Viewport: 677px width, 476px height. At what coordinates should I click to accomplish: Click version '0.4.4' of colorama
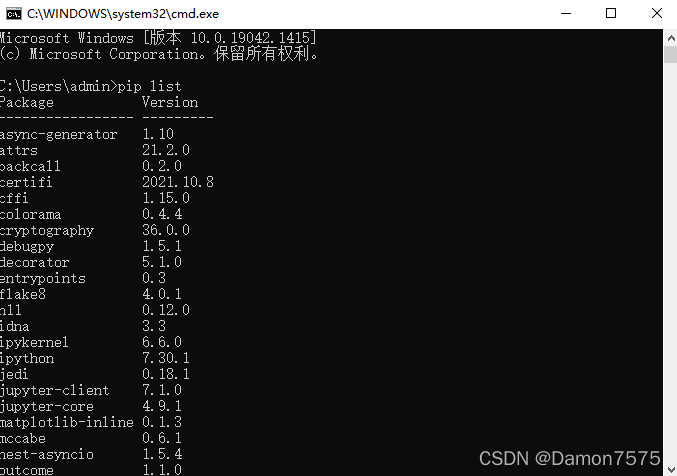pyautogui.click(x=162, y=214)
